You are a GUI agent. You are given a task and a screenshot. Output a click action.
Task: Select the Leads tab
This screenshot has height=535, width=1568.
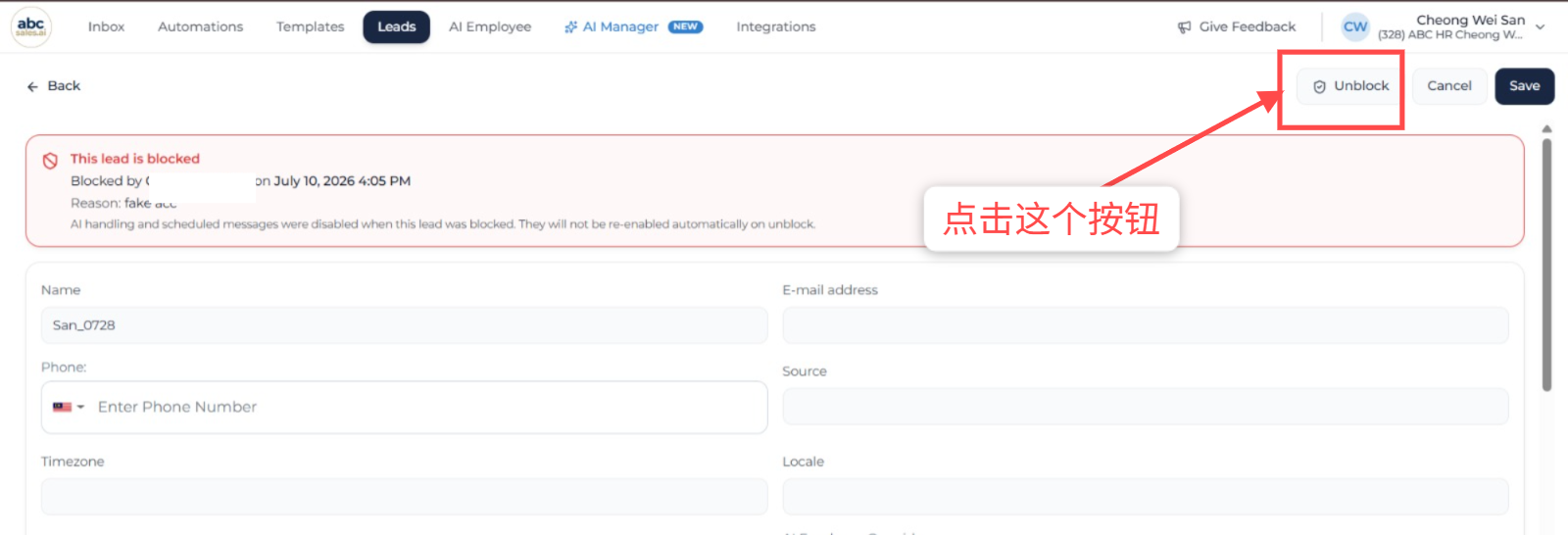pyautogui.click(x=397, y=26)
